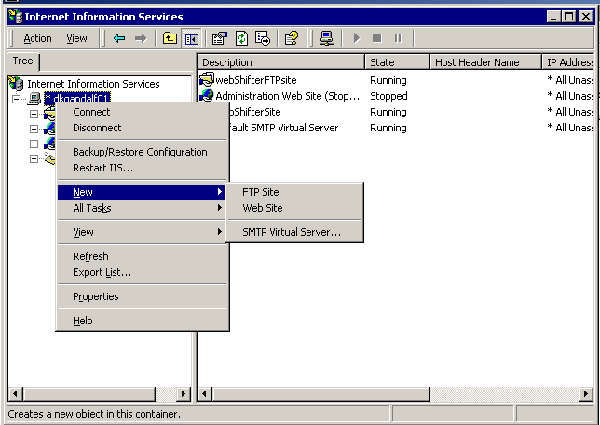600x425 pixels.
Task: Click list pane right scroll arrow
Action: click(x=586, y=394)
